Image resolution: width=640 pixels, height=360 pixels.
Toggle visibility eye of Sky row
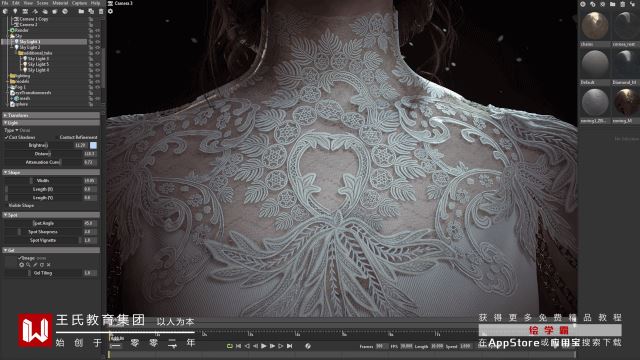[x=98, y=36]
